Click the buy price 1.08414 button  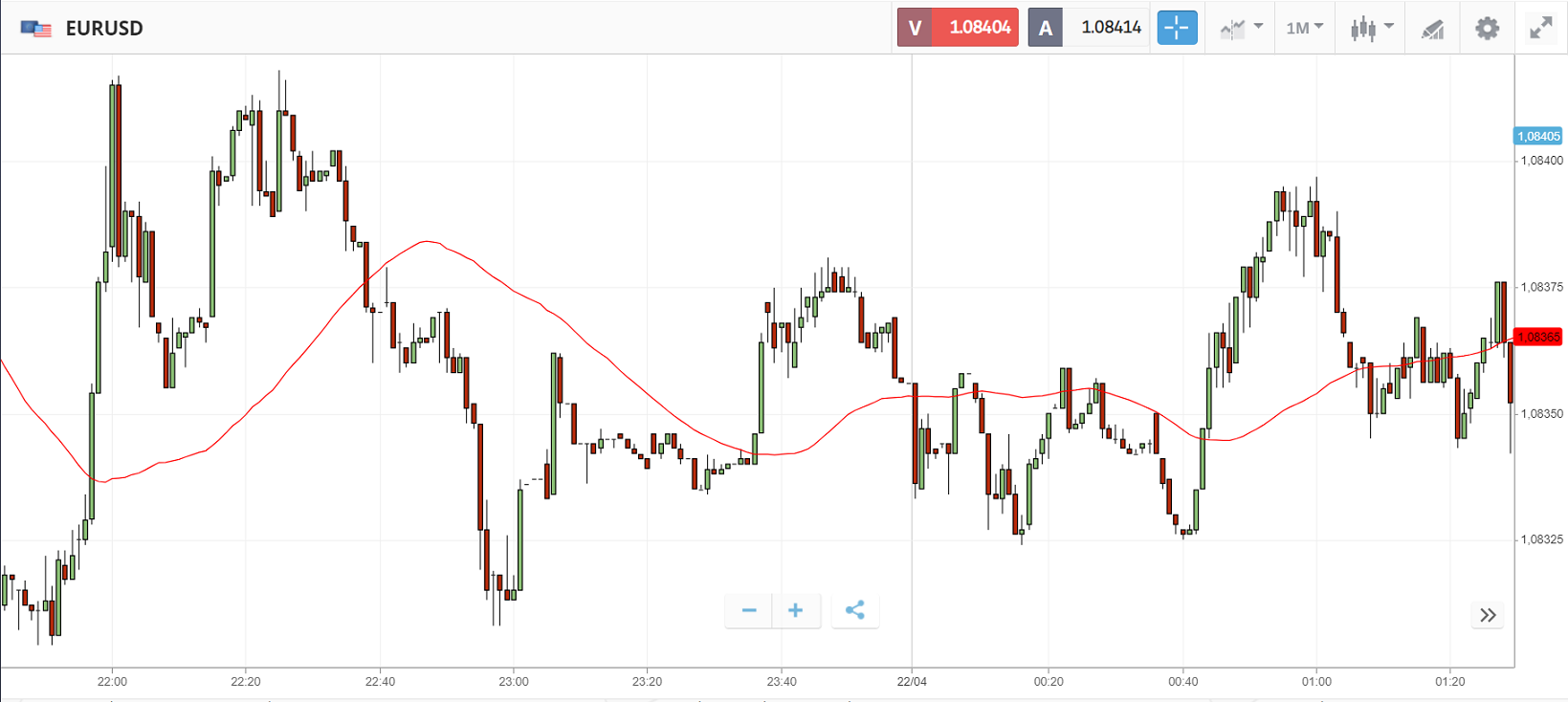[x=1090, y=28]
